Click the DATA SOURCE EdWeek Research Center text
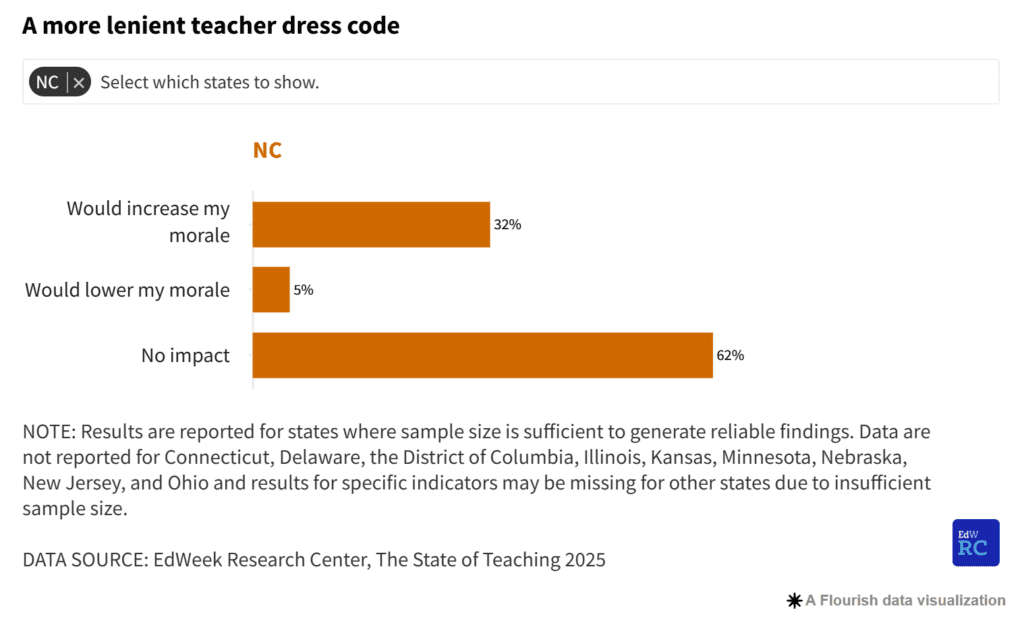 (314, 560)
